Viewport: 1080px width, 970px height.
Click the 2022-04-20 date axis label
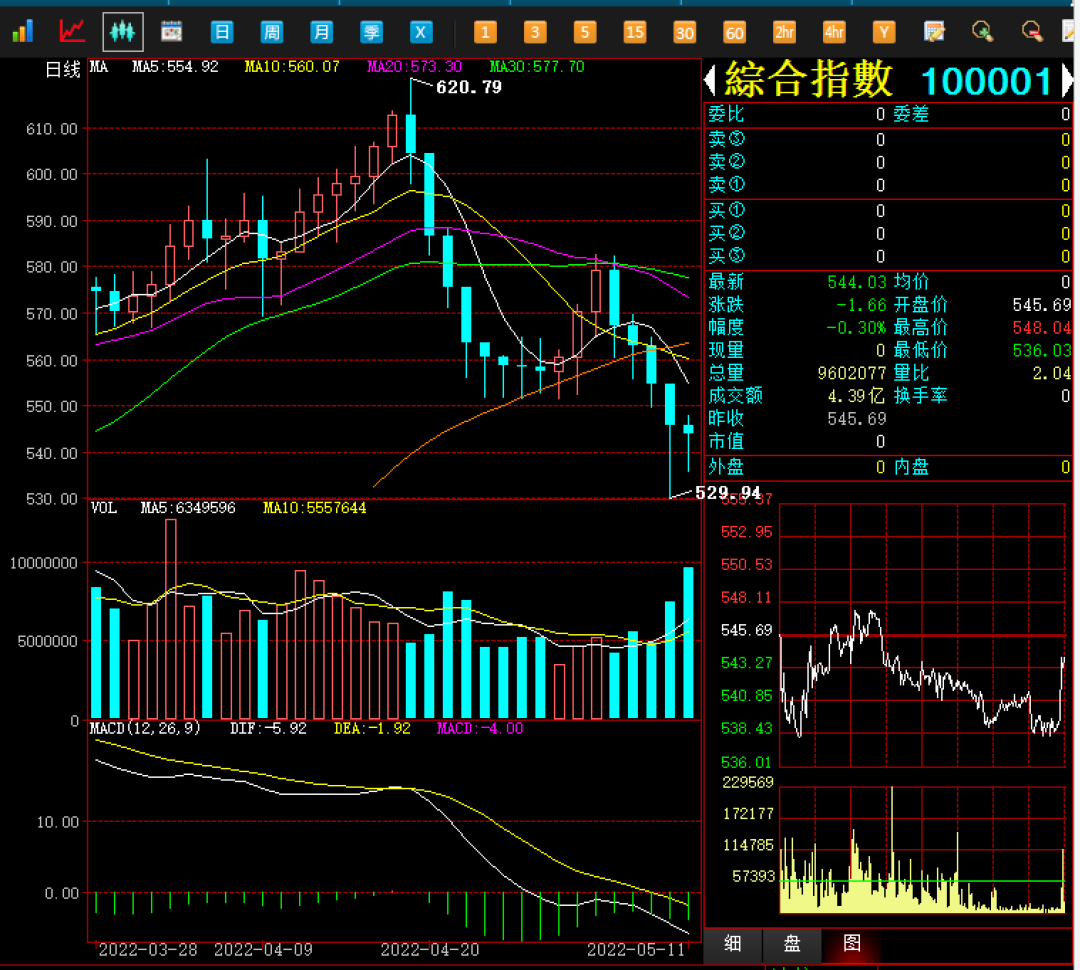pyautogui.click(x=430, y=950)
